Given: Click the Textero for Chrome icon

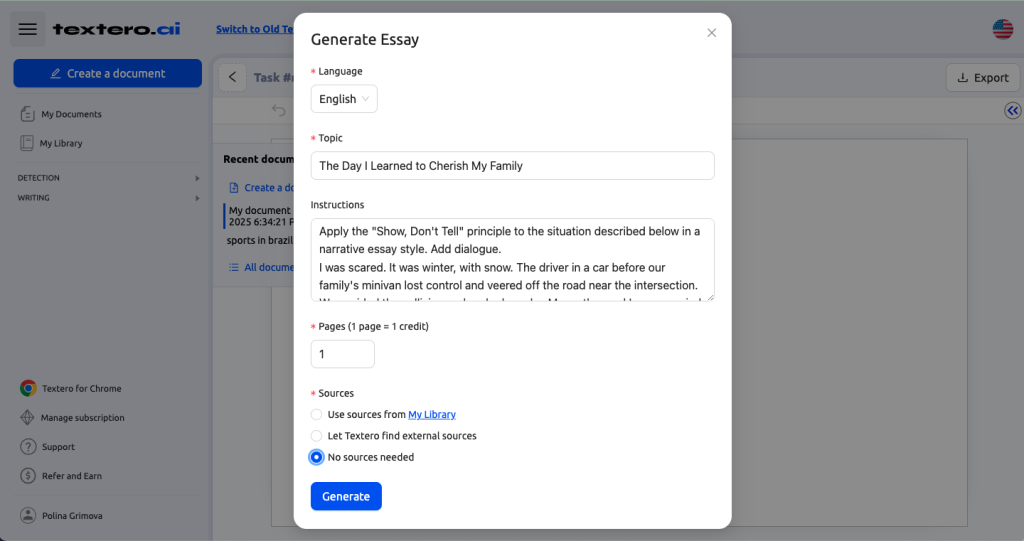Looking at the screenshot, I should (x=28, y=388).
